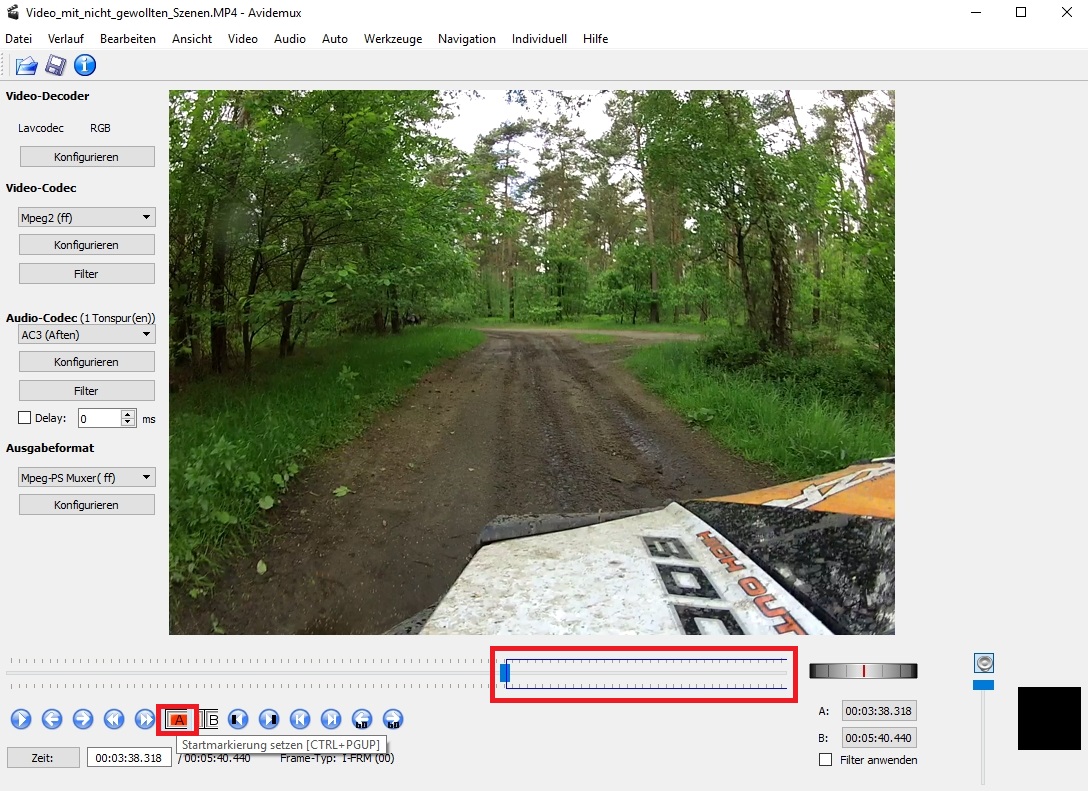Open the Bearbeiten menu

coord(128,39)
